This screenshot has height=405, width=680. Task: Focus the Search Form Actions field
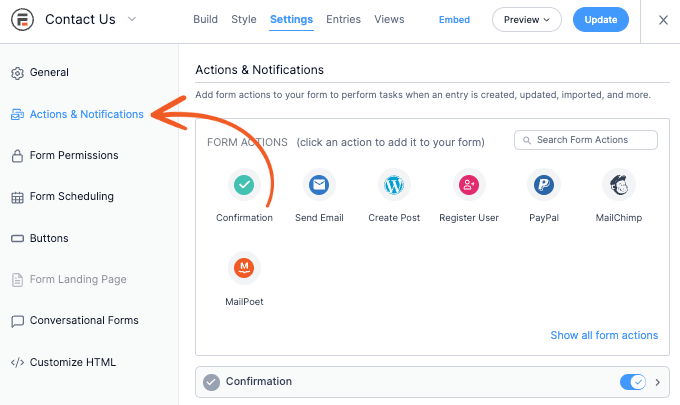pyautogui.click(x=585, y=140)
